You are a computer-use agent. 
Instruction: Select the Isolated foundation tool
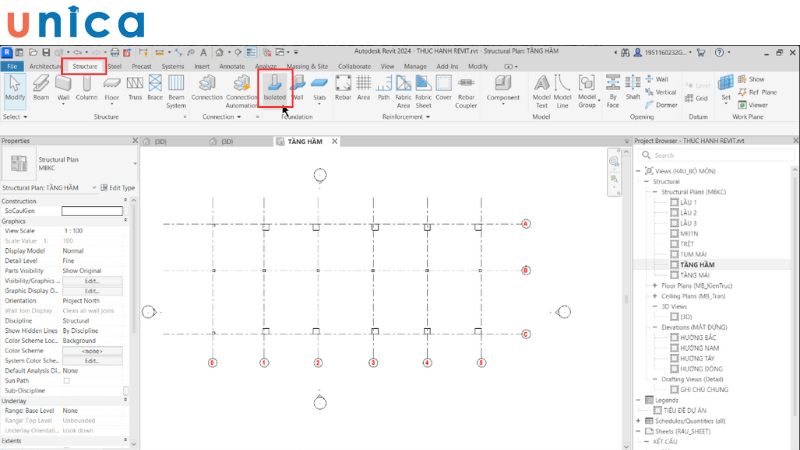pos(274,88)
